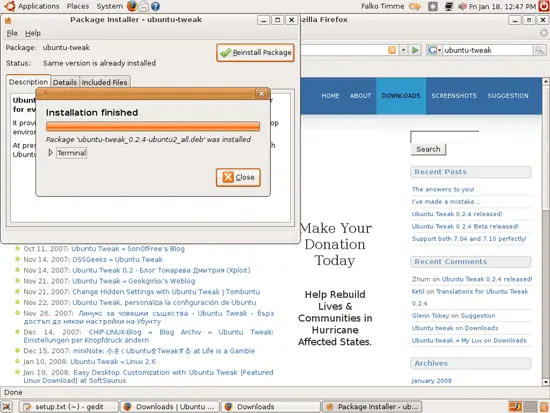This screenshot has height=413, width=550.
Task: Launch Firefox from top panel icon
Action: (x=132, y=6)
